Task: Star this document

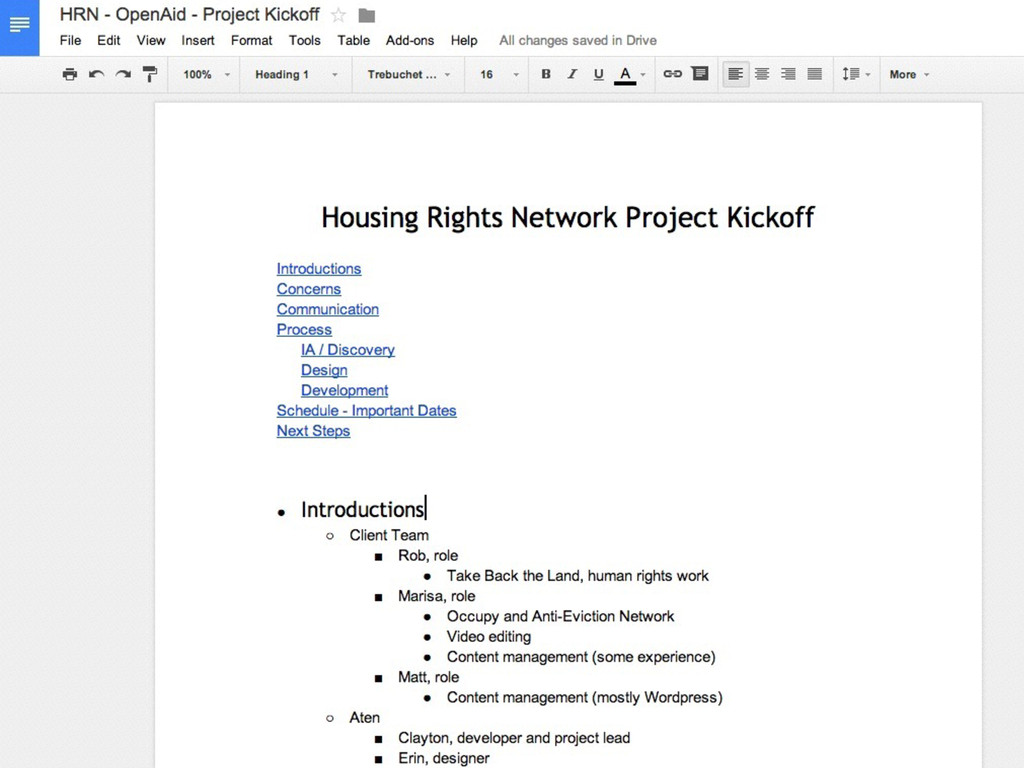Action: (339, 15)
